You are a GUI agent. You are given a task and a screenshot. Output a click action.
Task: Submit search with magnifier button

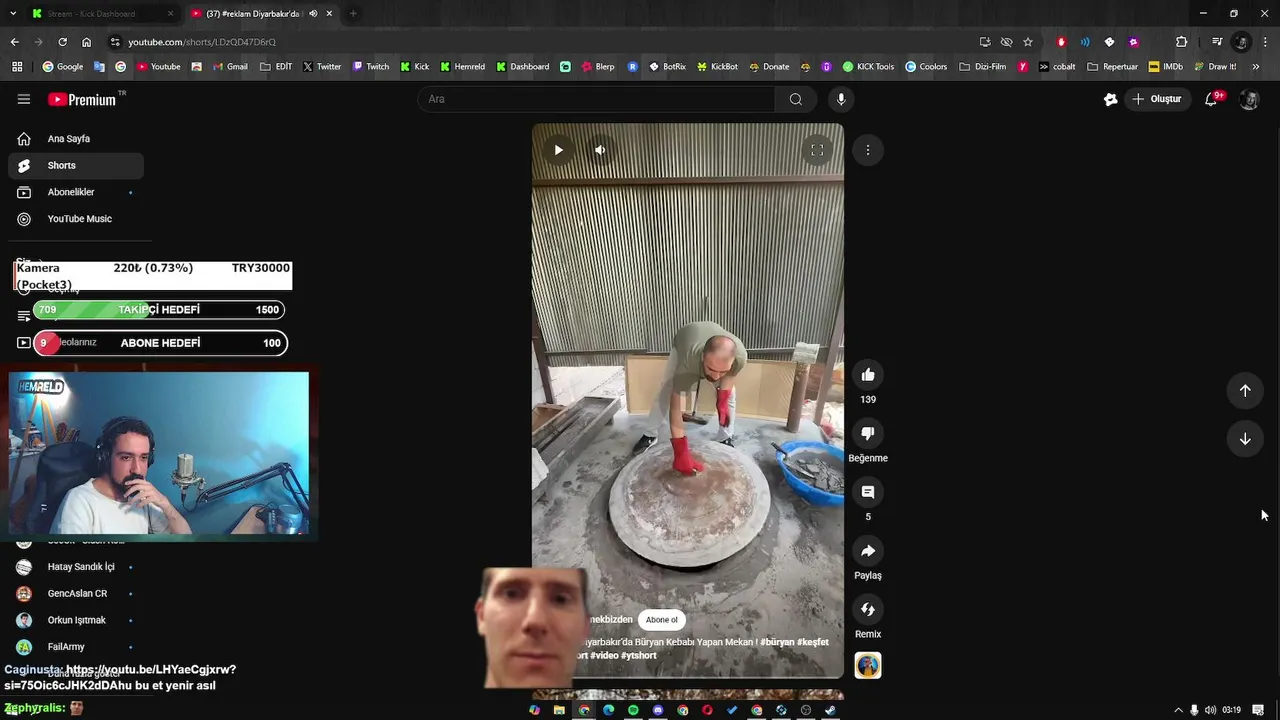click(x=796, y=99)
